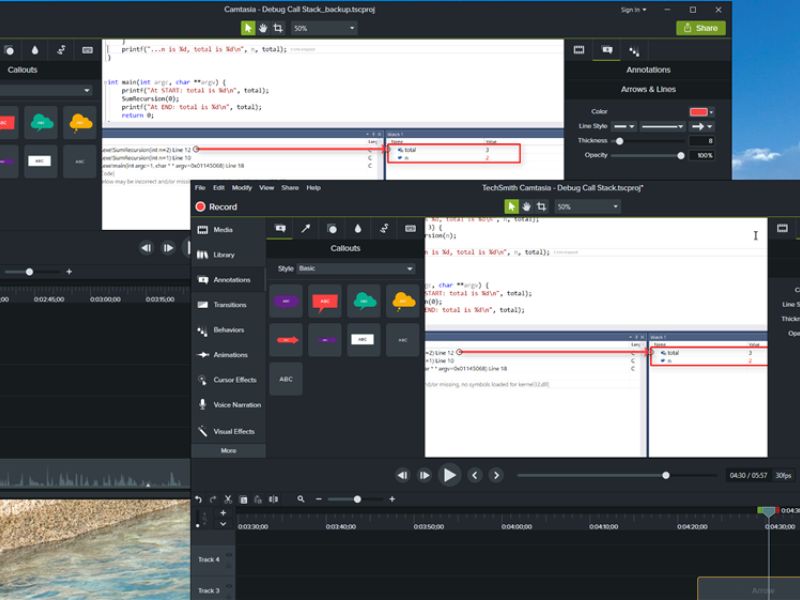Cut selection with timeline scissors icon
Viewport: 800px width, 600px height.
click(228, 499)
